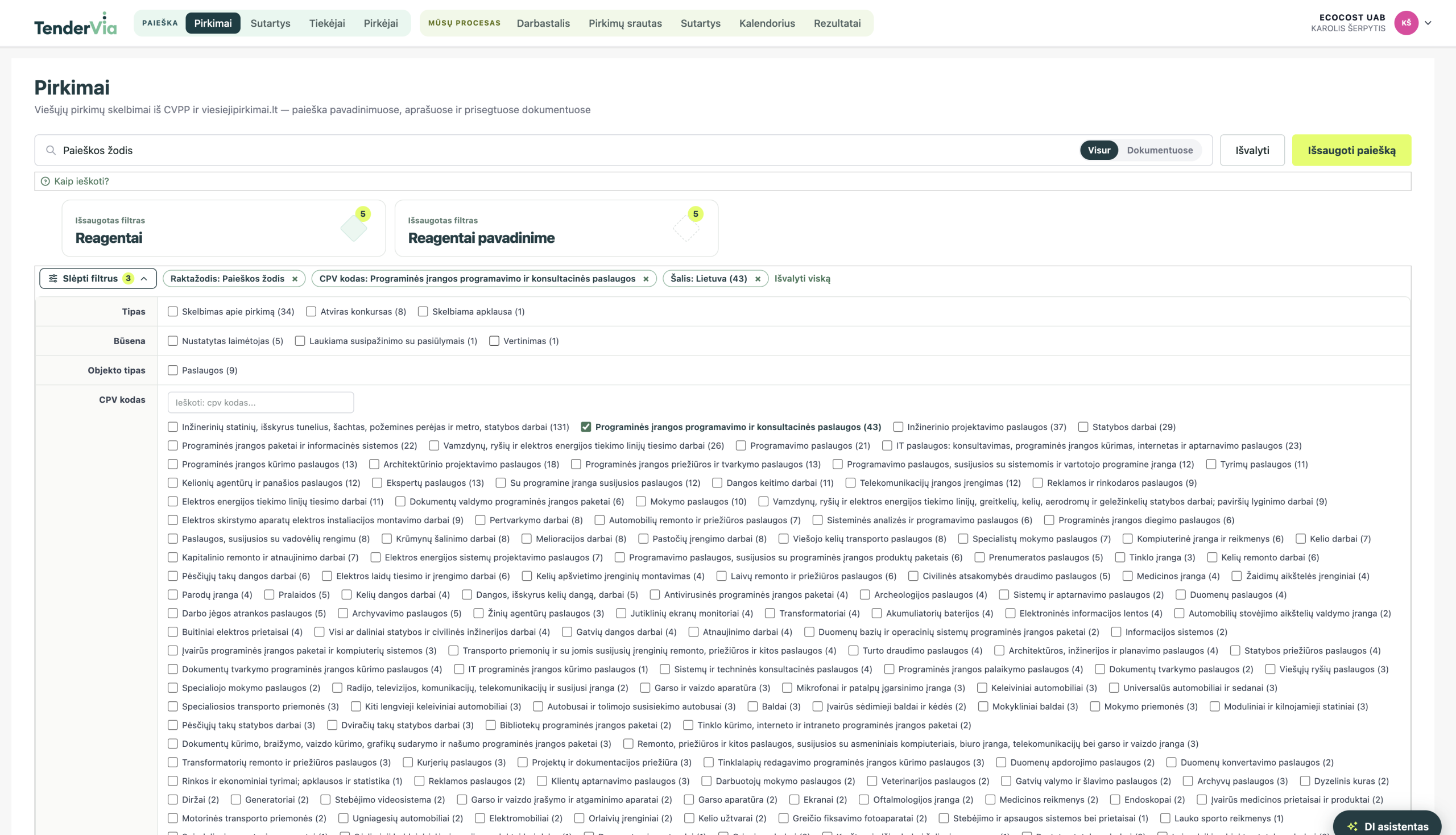Go to Tiekėjai tab
The image size is (1456, 835).
pos(327,23)
